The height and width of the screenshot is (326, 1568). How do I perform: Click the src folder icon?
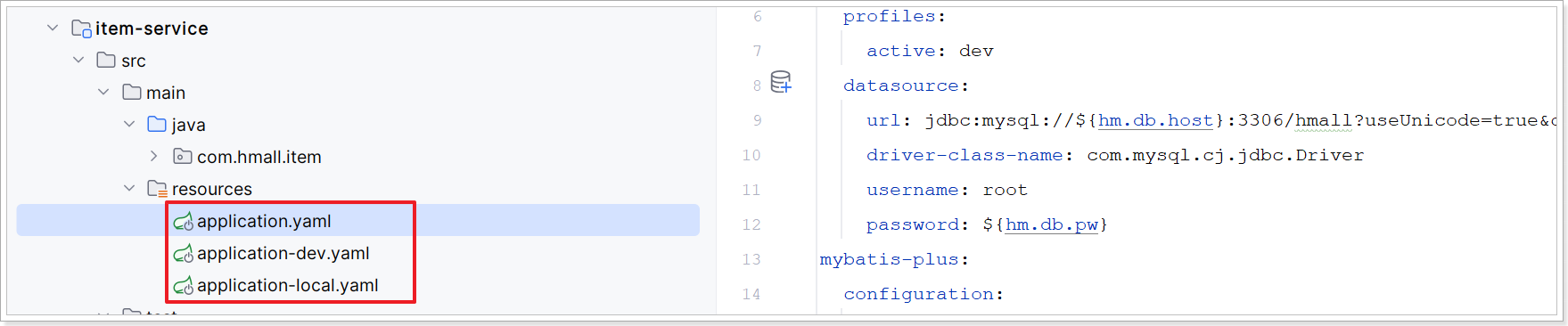point(106,61)
